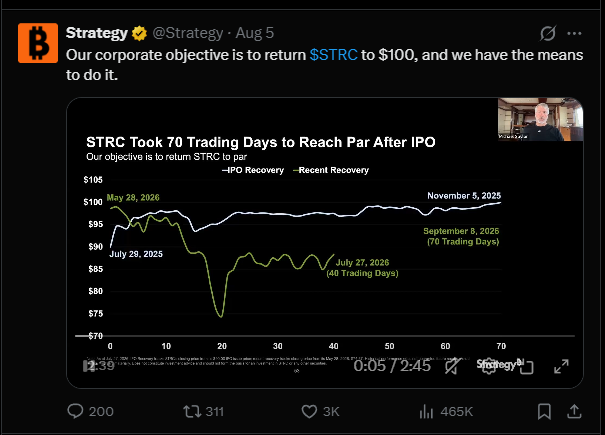Expand video to fullscreen
The image size is (605, 435).
[x=561, y=366]
